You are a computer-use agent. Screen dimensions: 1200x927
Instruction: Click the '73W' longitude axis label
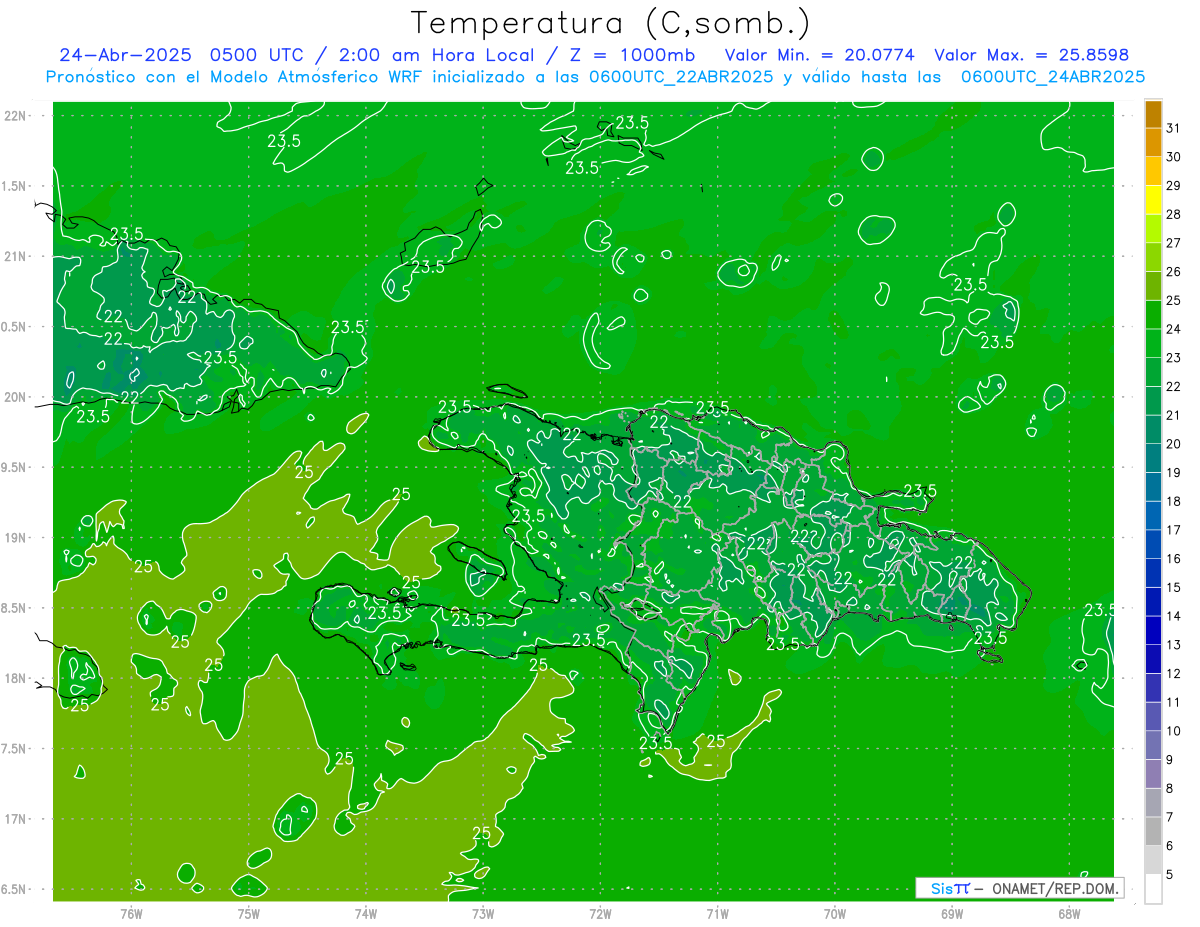[483, 913]
